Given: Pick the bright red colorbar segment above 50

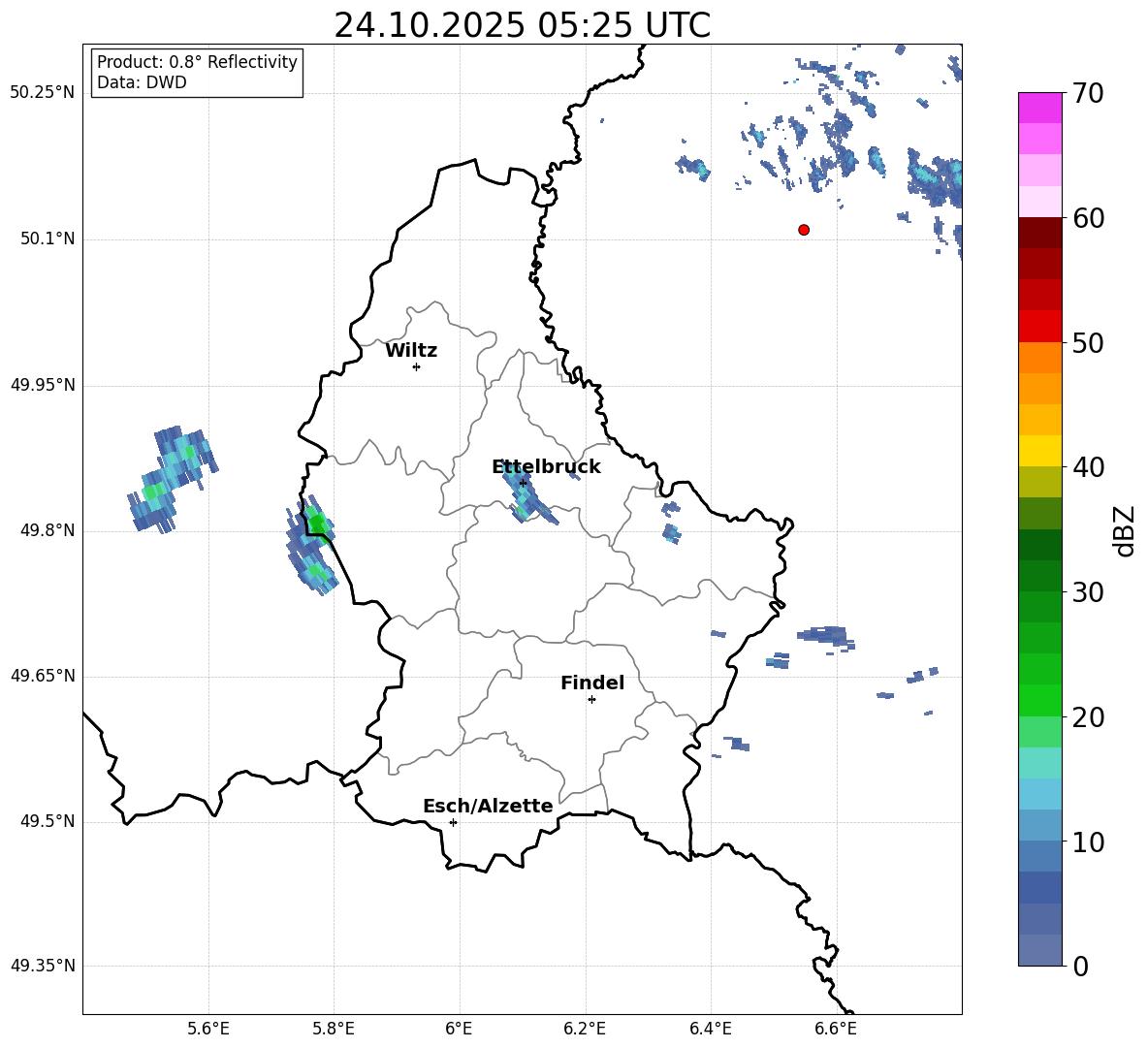Looking at the screenshot, I should [x=1039, y=327].
